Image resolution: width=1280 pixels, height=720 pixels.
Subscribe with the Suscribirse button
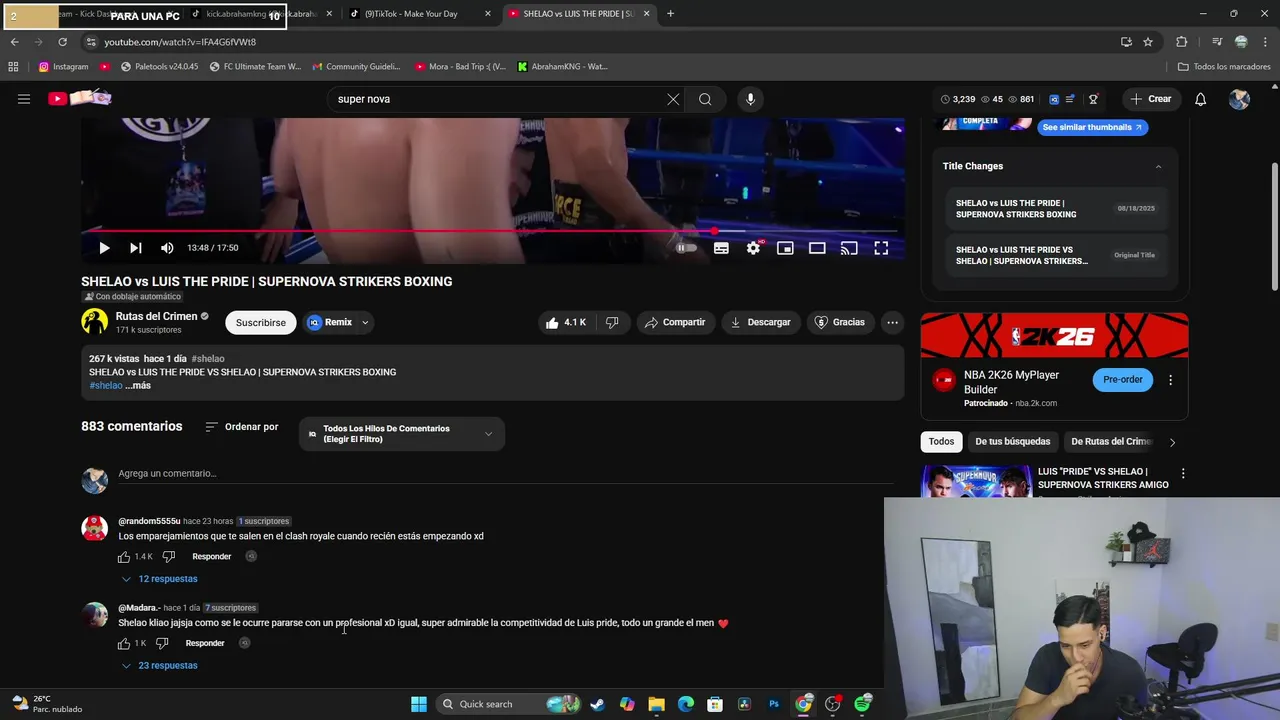(261, 322)
